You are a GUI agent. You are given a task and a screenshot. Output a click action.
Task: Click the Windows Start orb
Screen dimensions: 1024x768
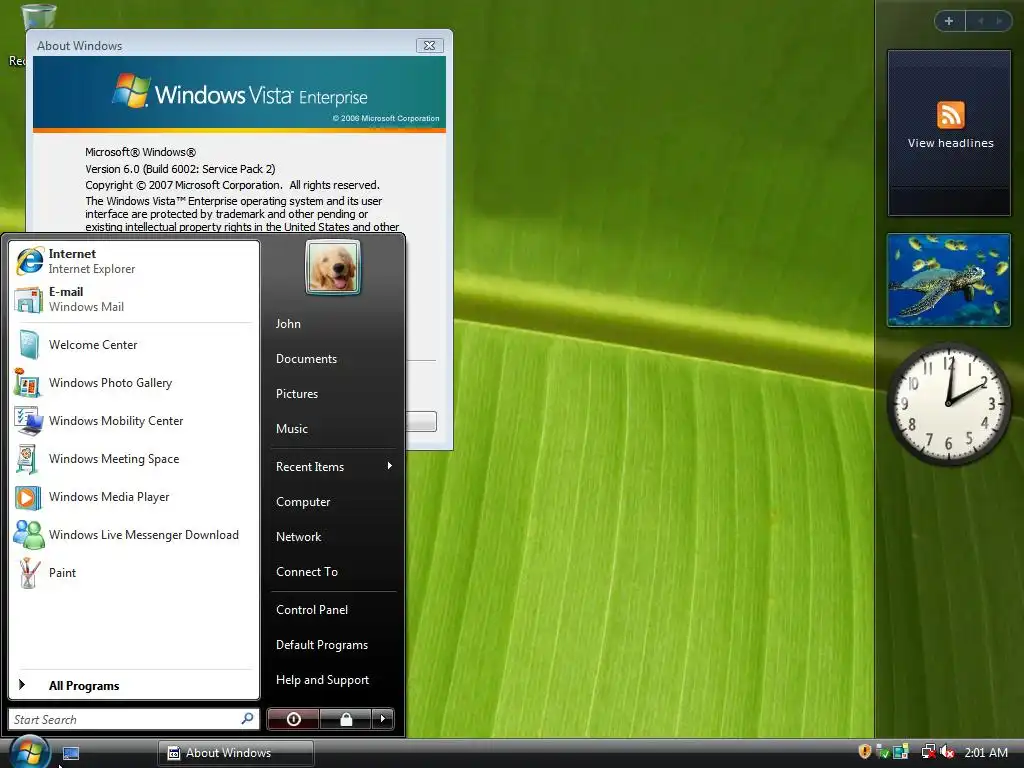tap(29, 752)
